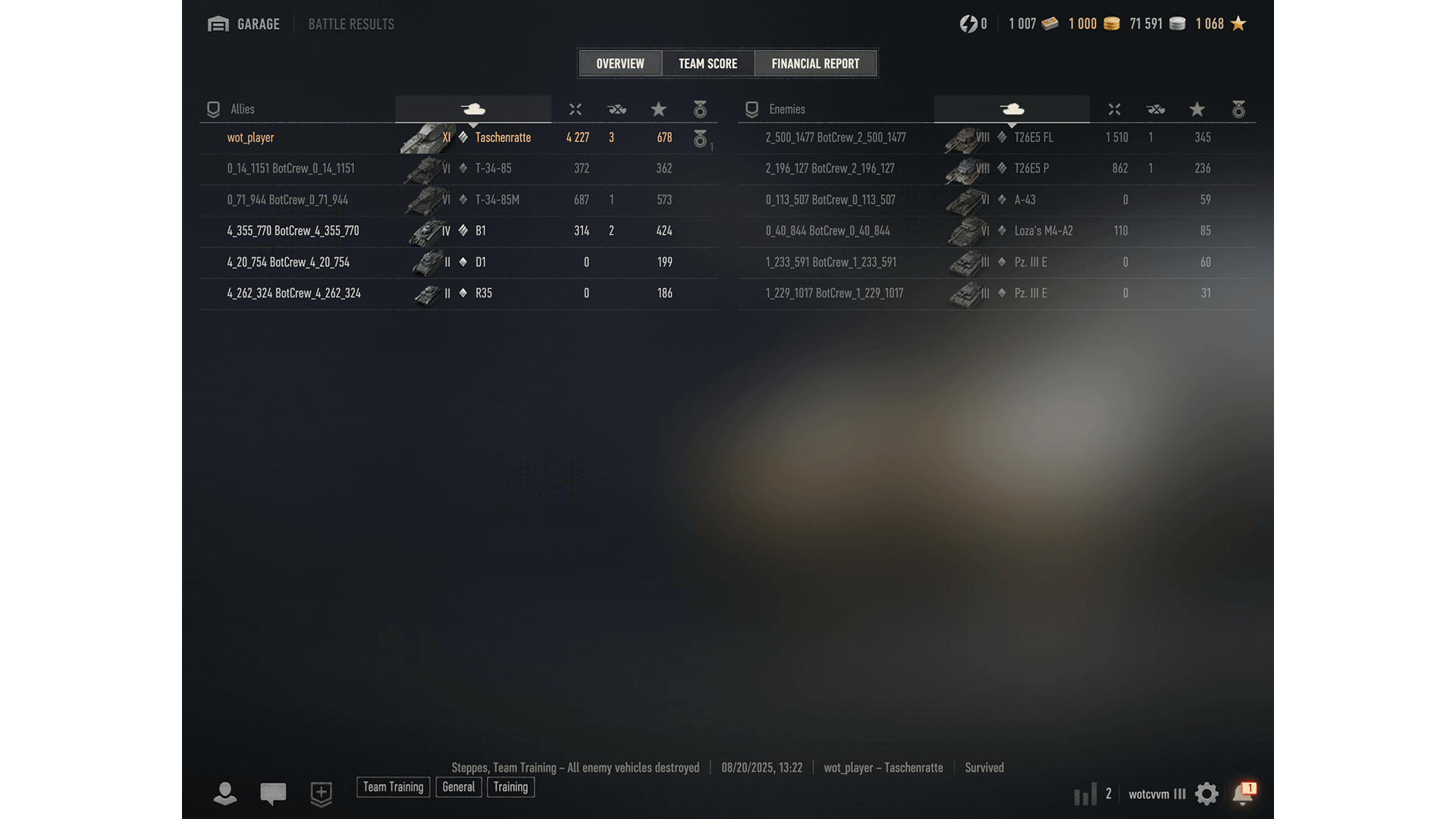Viewport: 1456px width, 819px height.
Task: Sort Allies by vehicles destroyed icon
Action: pyautogui.click(x=617, y=109)
